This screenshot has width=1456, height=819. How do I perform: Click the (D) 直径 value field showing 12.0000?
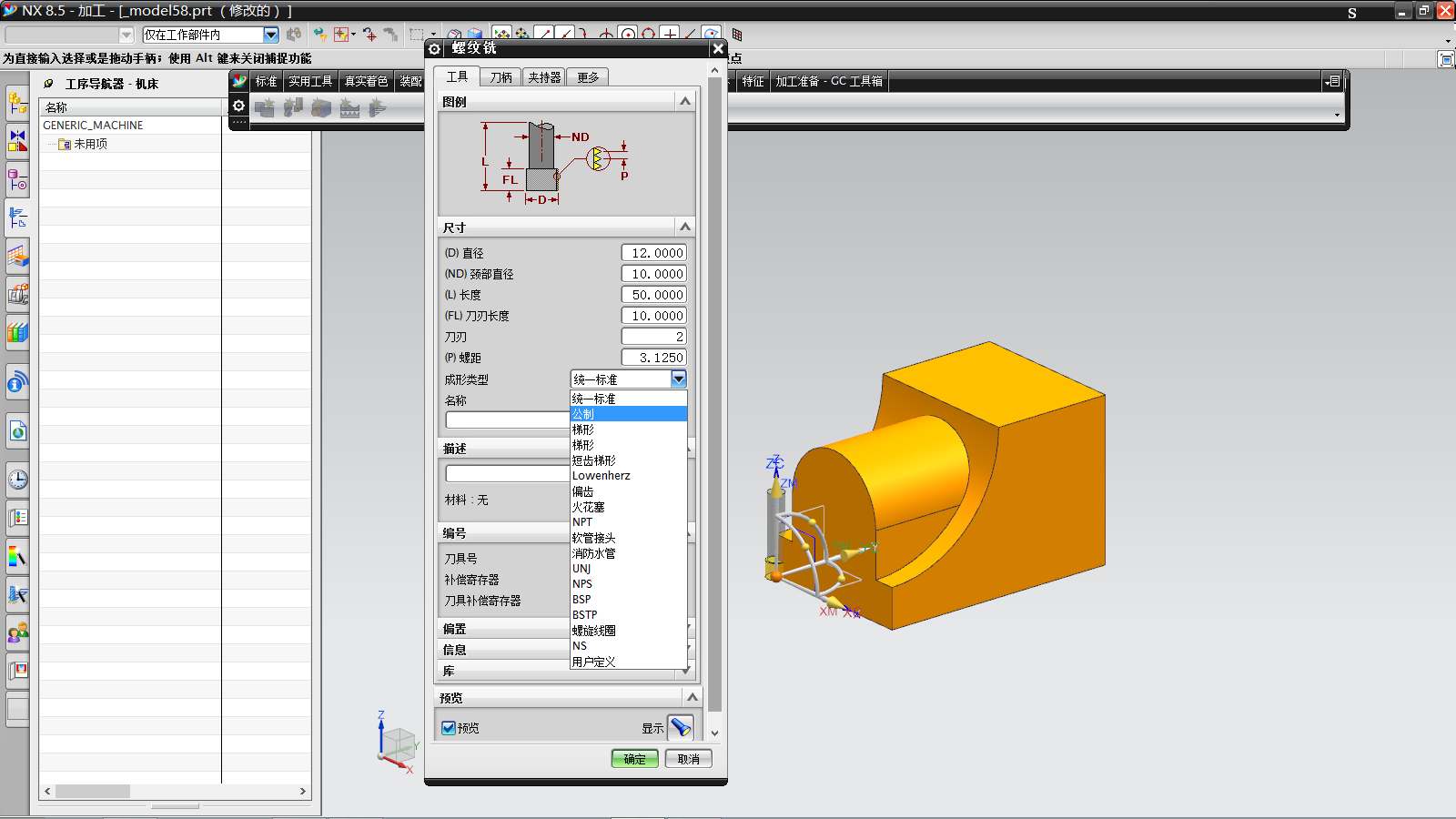click(x=653, y=252)
